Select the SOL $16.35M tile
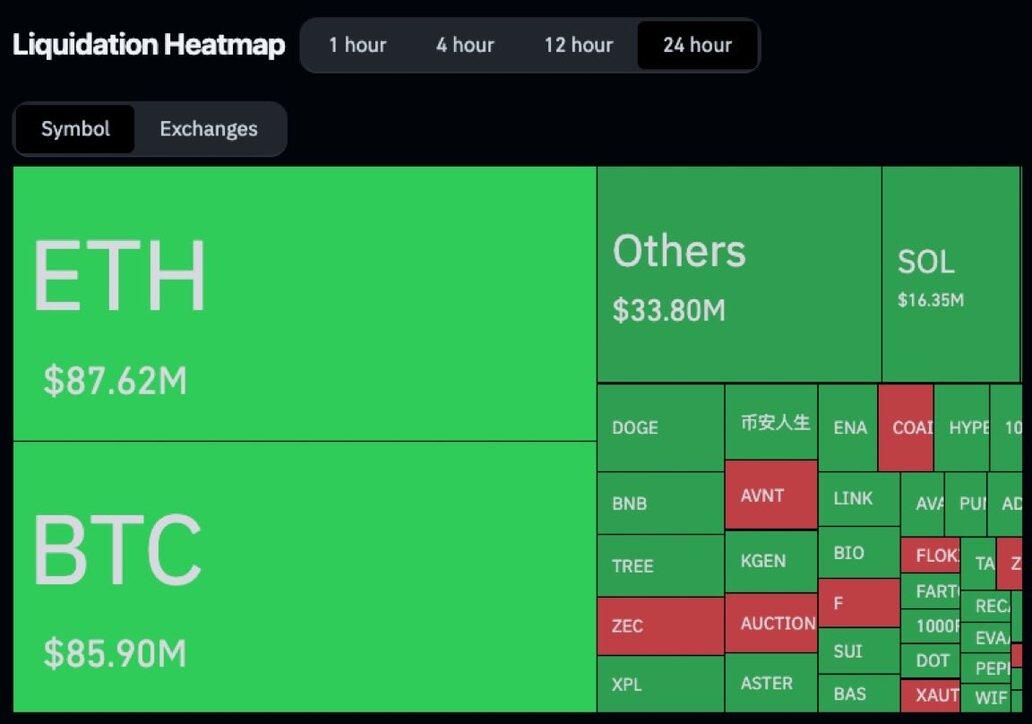 point(950,274)
